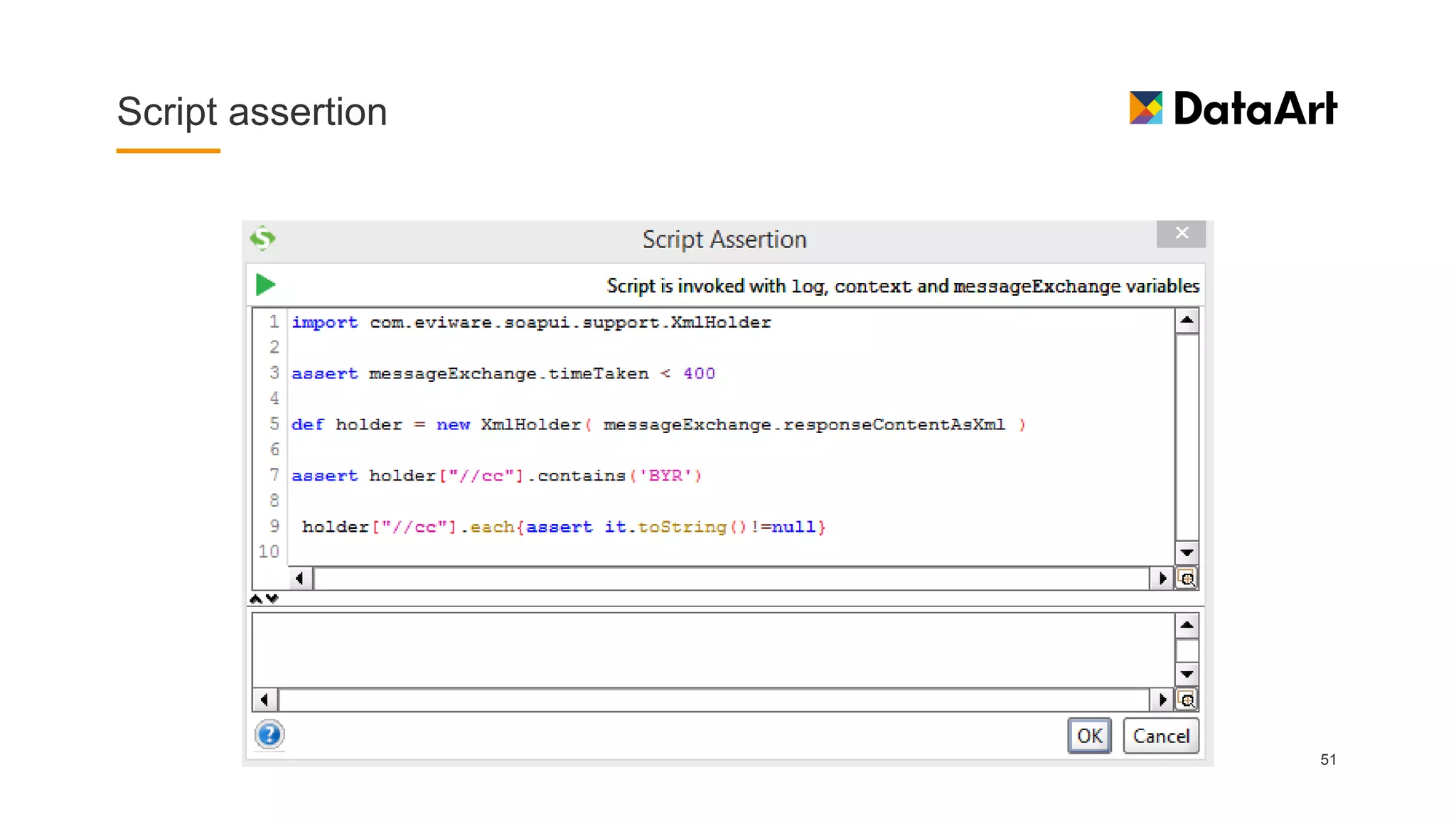The width and height of the screenshot is (1456, 819).
Task: Click the 'BYR' string on line 7
Action: point(665,476)
